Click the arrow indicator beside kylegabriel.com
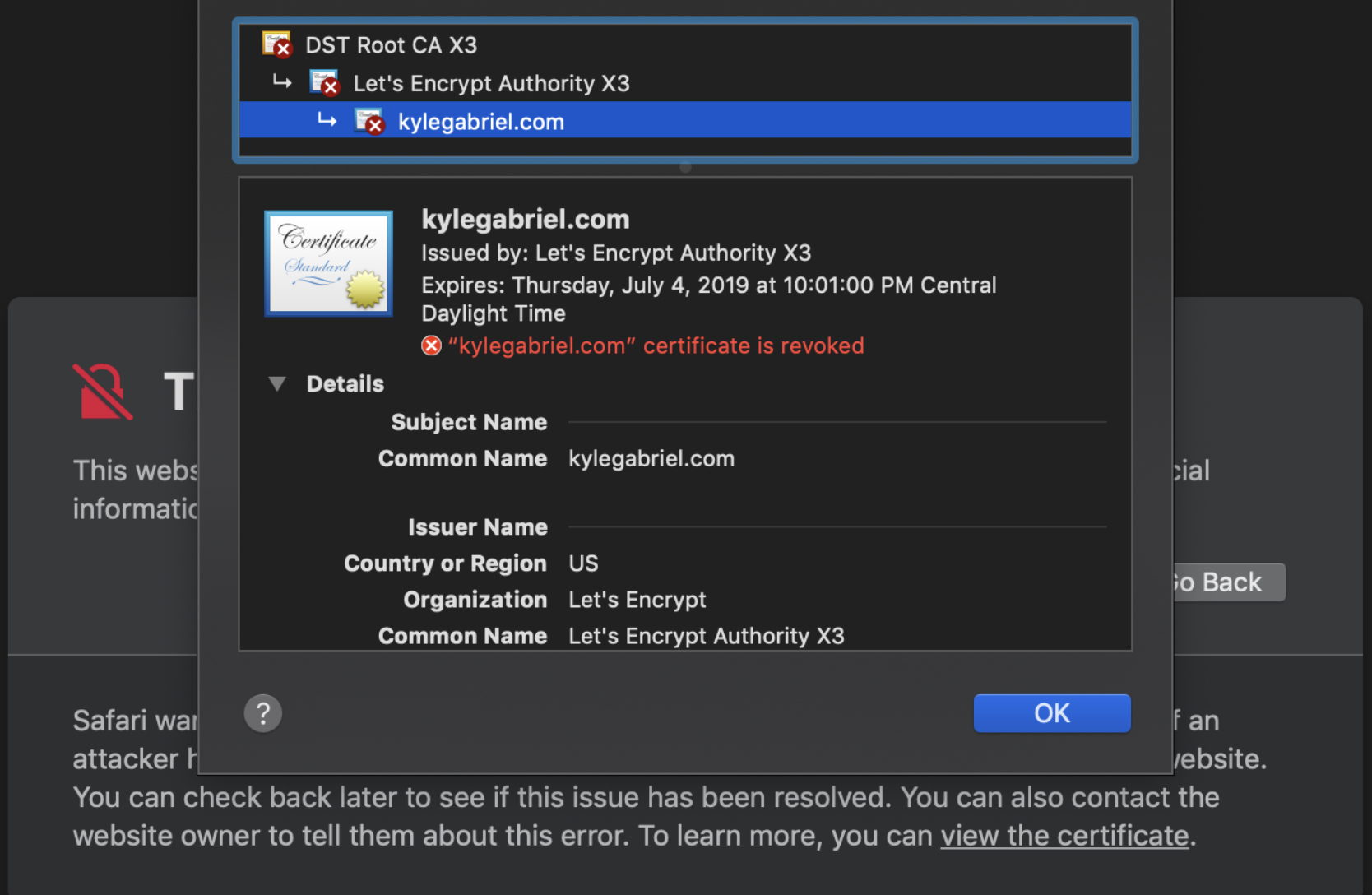This screenshot has height=895, width=1372. click(x=327, y=120)
